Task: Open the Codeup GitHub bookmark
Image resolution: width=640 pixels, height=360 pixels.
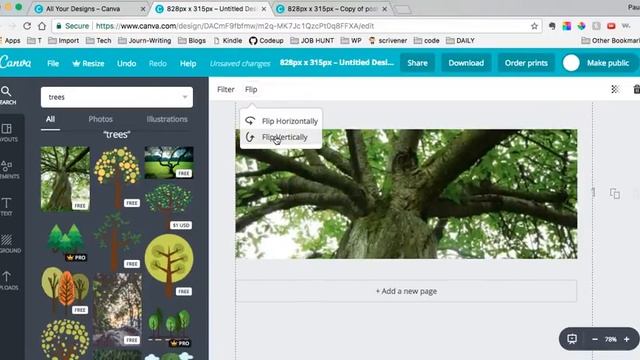Action: click(266, 40)
